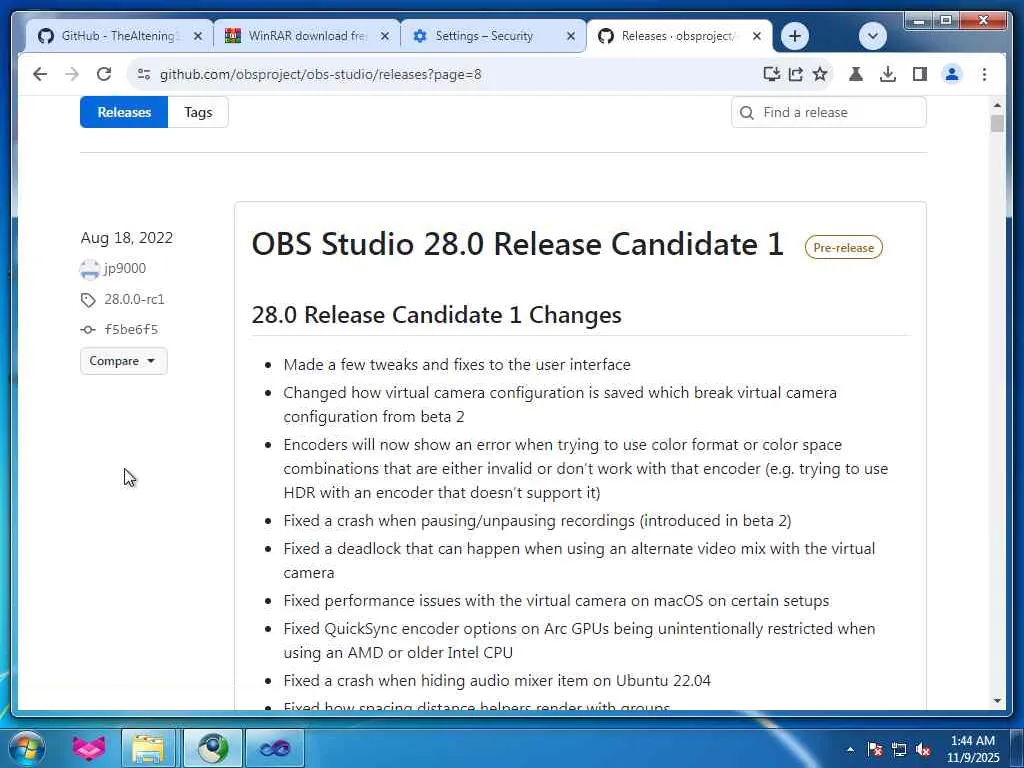Click the forward navigation arrow
This screenshot has height=768, width=1024.
tap(72, 74)
